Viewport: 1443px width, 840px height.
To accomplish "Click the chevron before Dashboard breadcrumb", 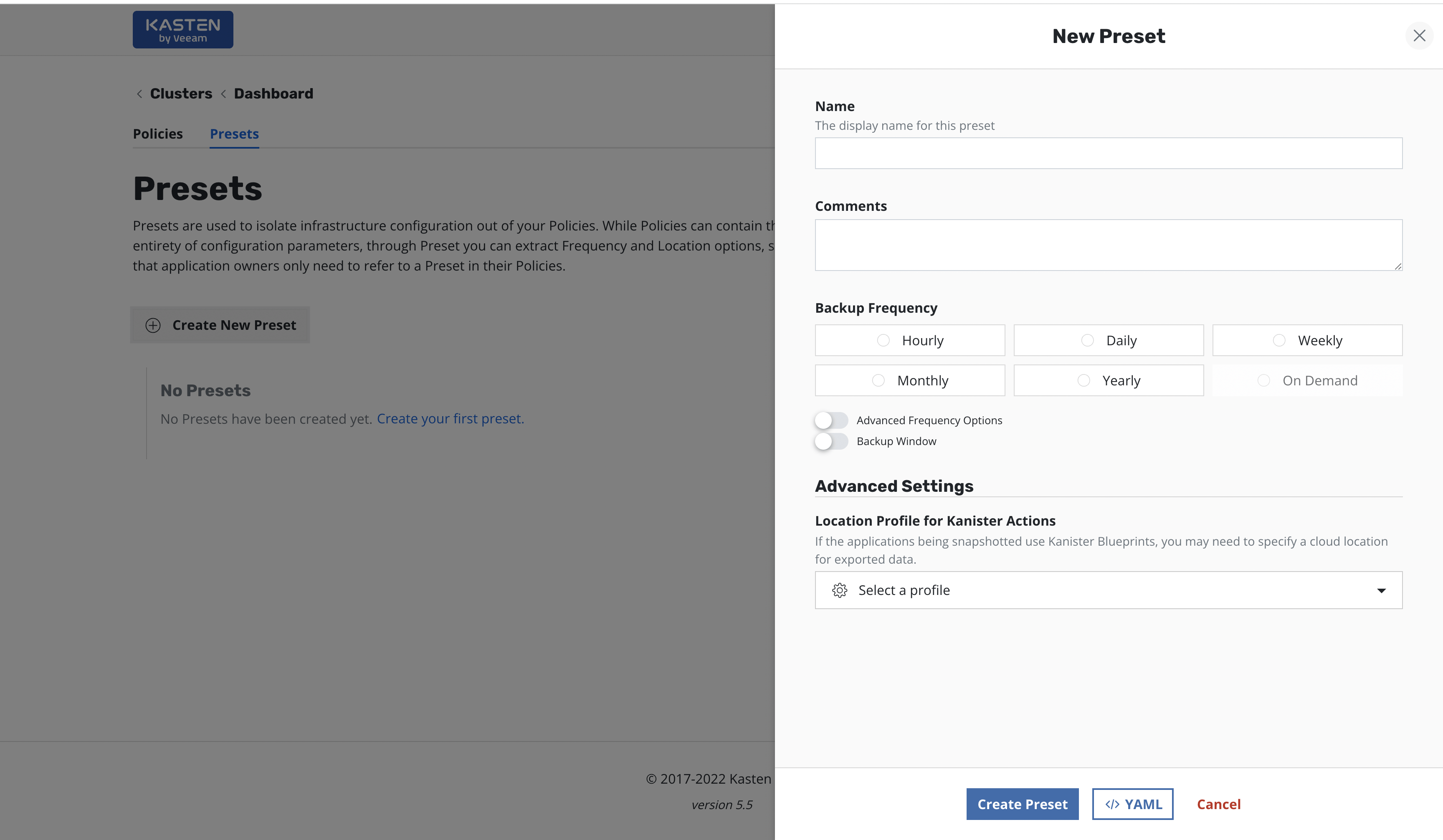I will click(223, 94).
